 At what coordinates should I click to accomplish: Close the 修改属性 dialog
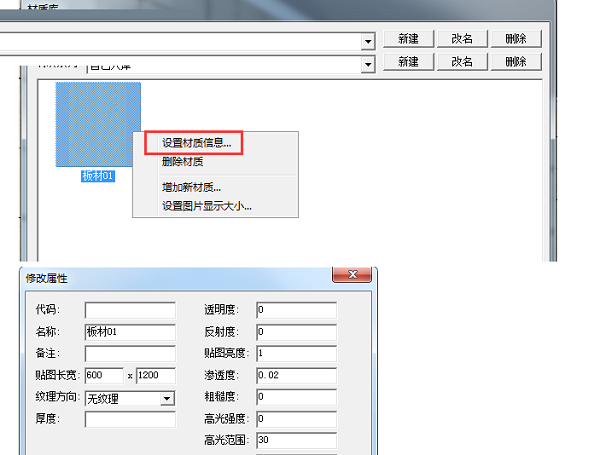click(x=352, y=274)
